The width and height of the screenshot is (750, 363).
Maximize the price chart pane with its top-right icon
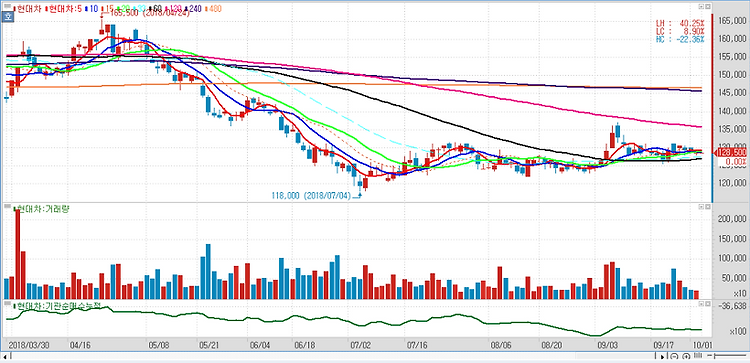(x=707, y=7)
